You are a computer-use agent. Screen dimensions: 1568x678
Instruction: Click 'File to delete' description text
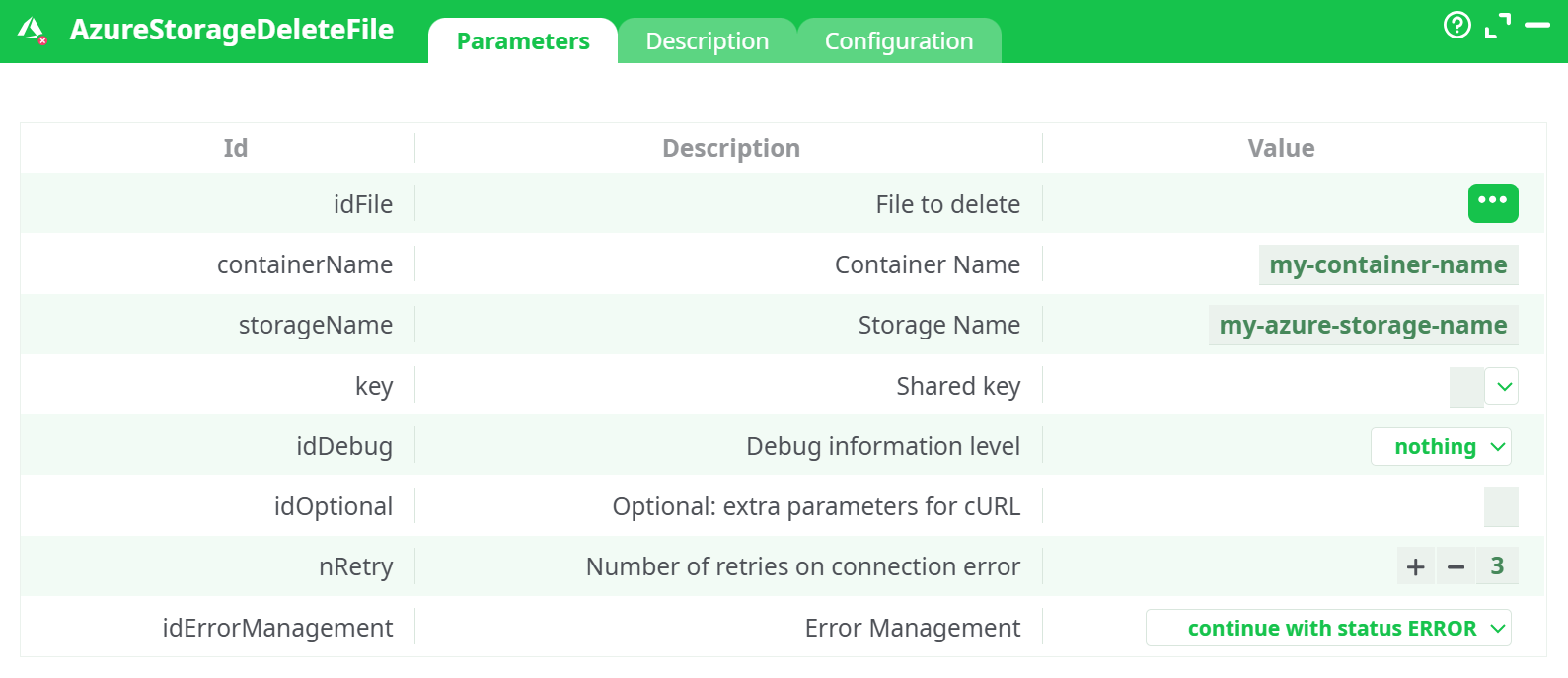click(948, 204)
